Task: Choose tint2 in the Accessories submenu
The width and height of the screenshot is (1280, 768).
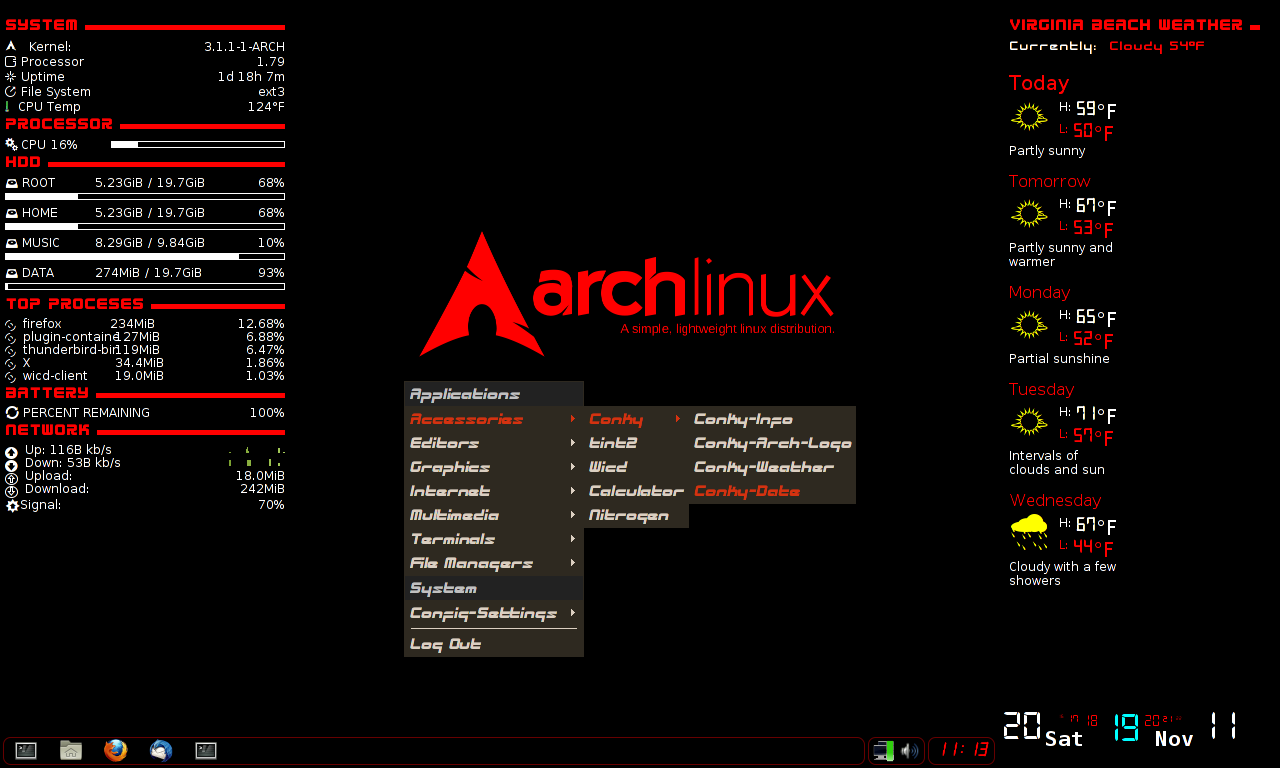Action: pyautogui.click(x=636, y=443)
